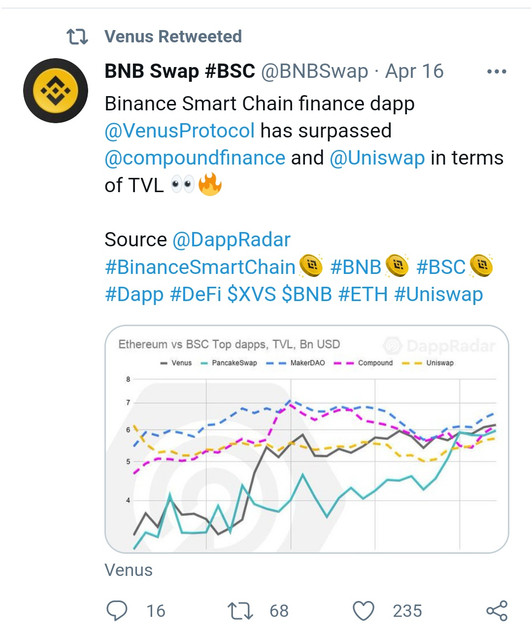
Task: Open the #BinanceSmartChain hashtag
Action: pyautogui.click(x=200, y=267)
